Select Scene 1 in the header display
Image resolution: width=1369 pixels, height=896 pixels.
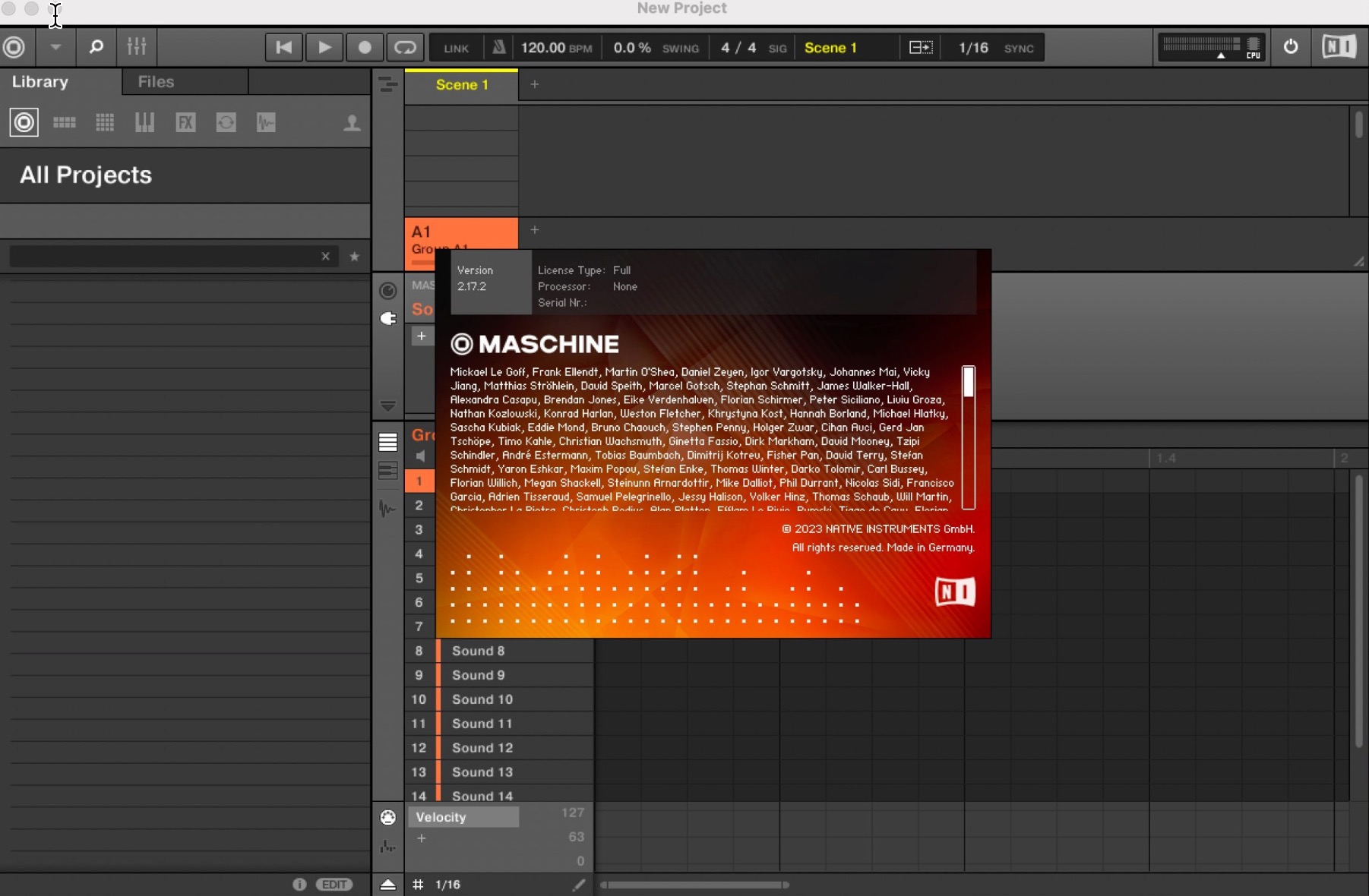point(830,48)
